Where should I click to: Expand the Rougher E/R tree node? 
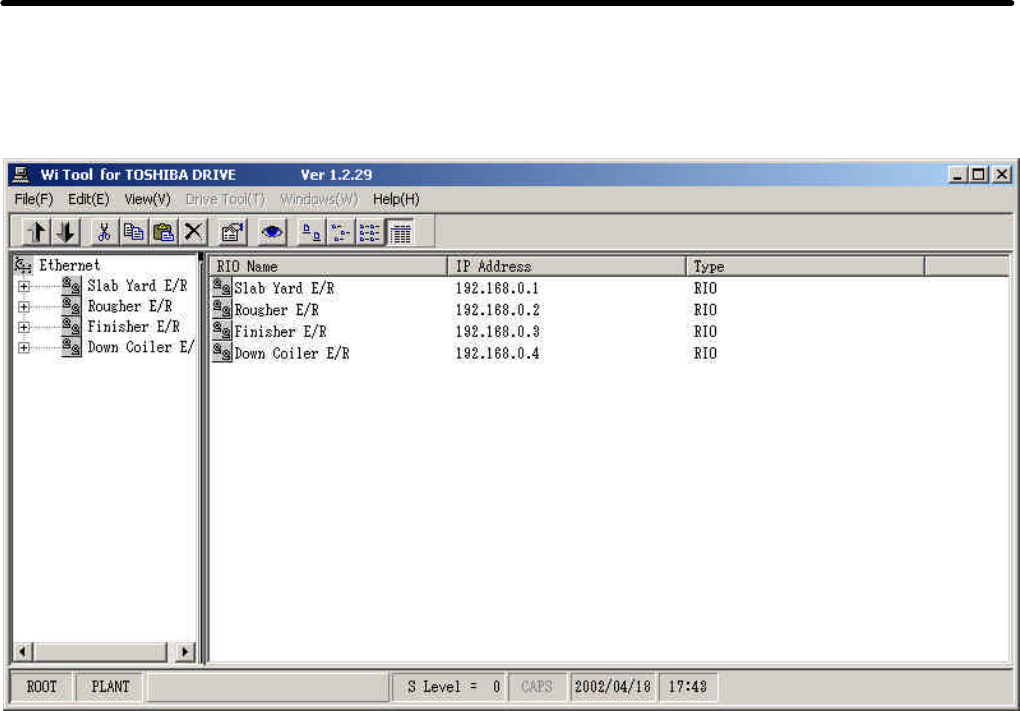[23, 307]
